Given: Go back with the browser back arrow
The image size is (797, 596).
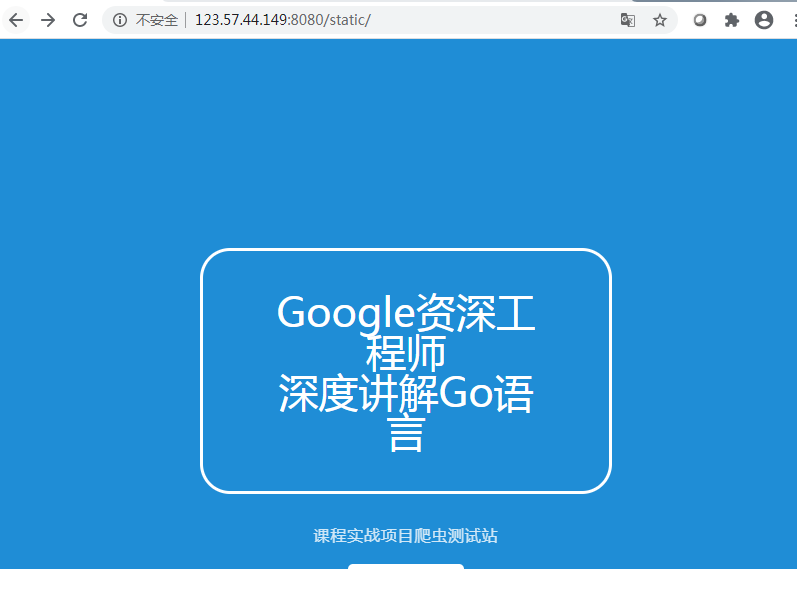Looking at the screenshot, I should coord(16,20).
